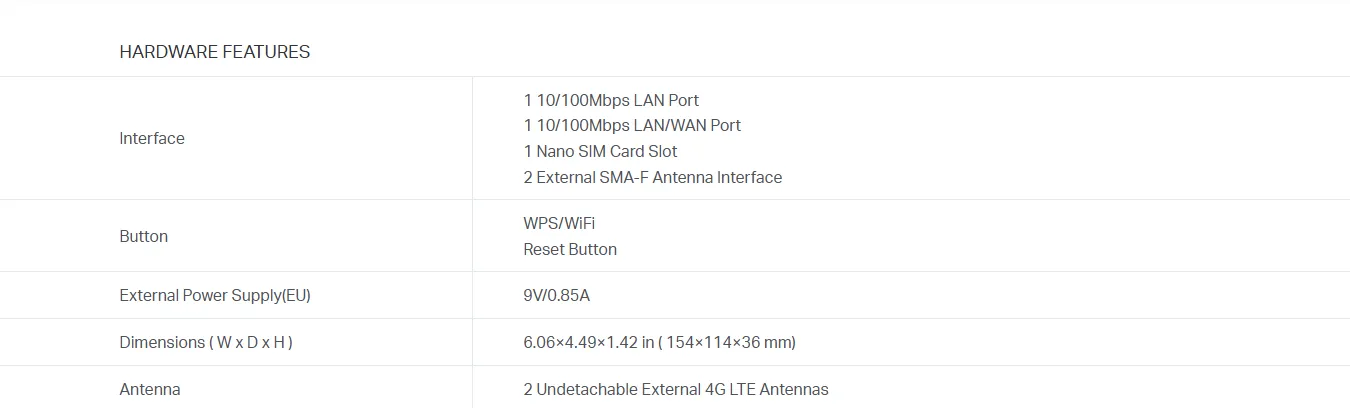Click the word 'WiFi' in the Button row
Image resolution: width=1350 pixels, height=408 pixels.
(580, 223)
